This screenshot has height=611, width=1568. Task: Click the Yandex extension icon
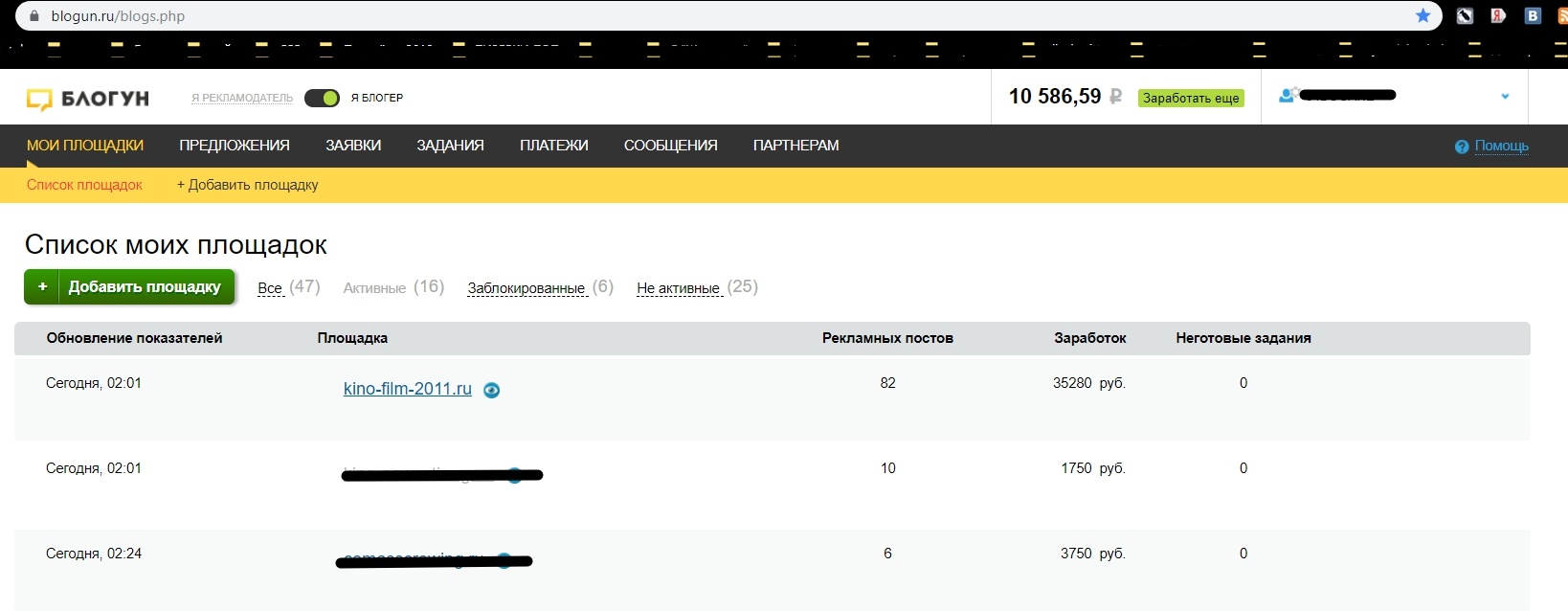[x=1498, y=15]
